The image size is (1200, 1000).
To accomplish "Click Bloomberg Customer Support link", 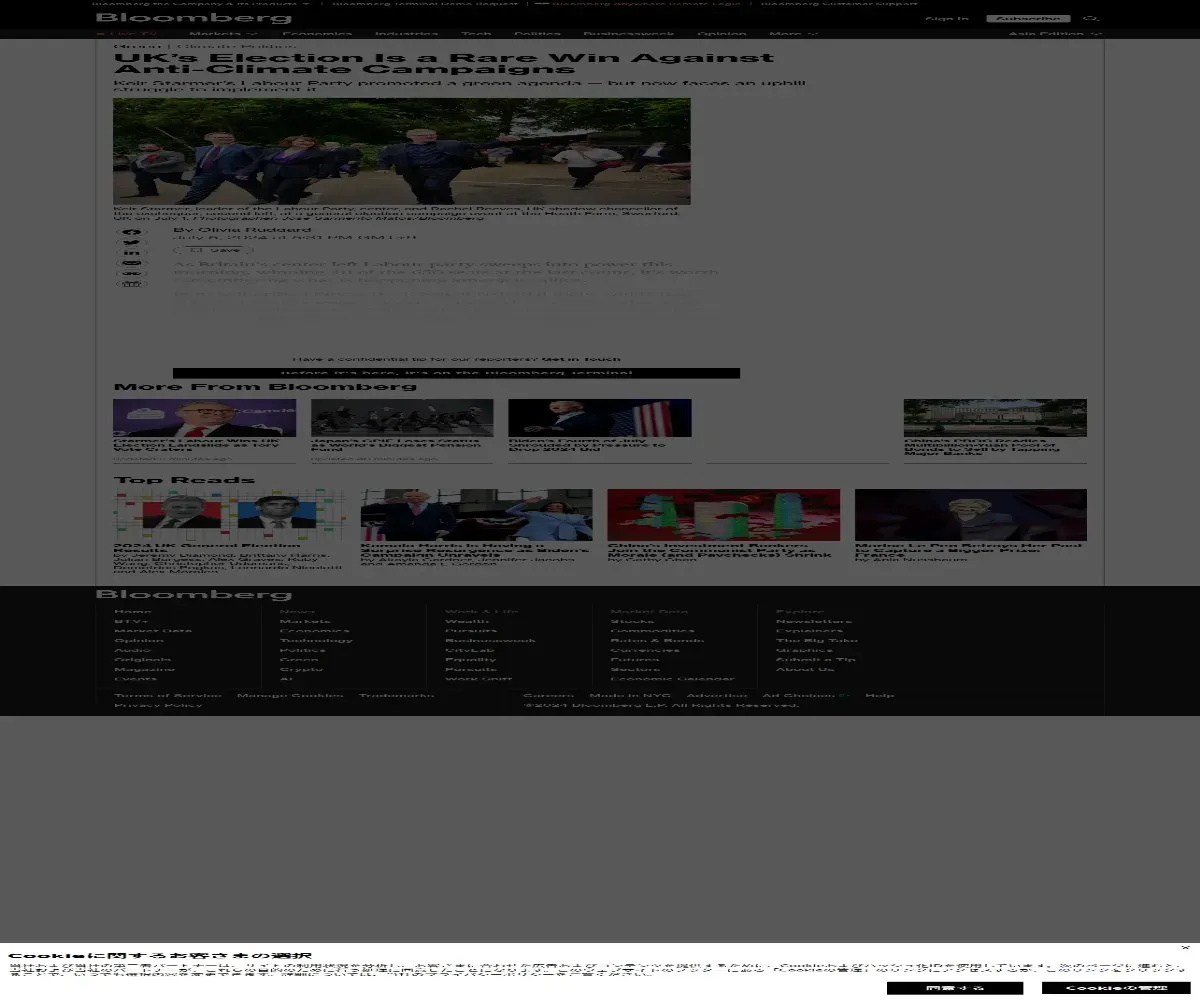I will tap(838, 3).
